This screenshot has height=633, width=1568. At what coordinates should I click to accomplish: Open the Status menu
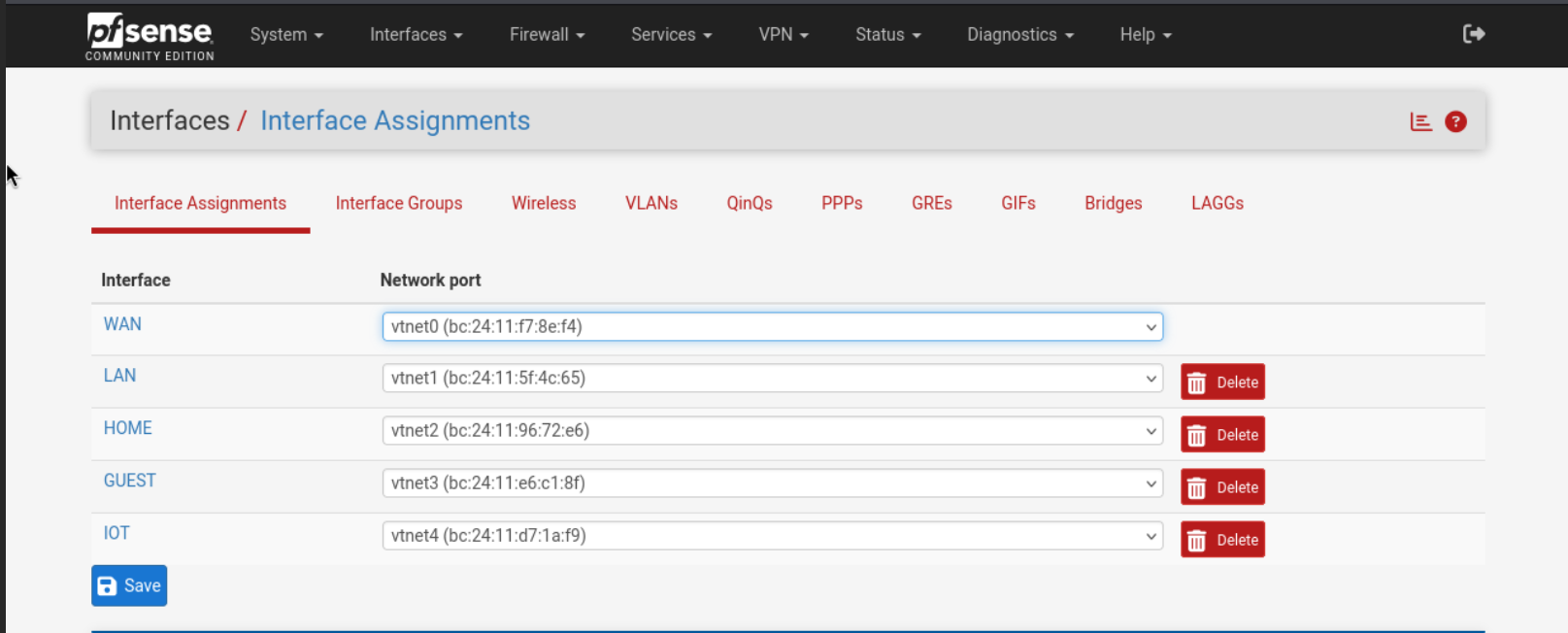(x=887, y=34)
